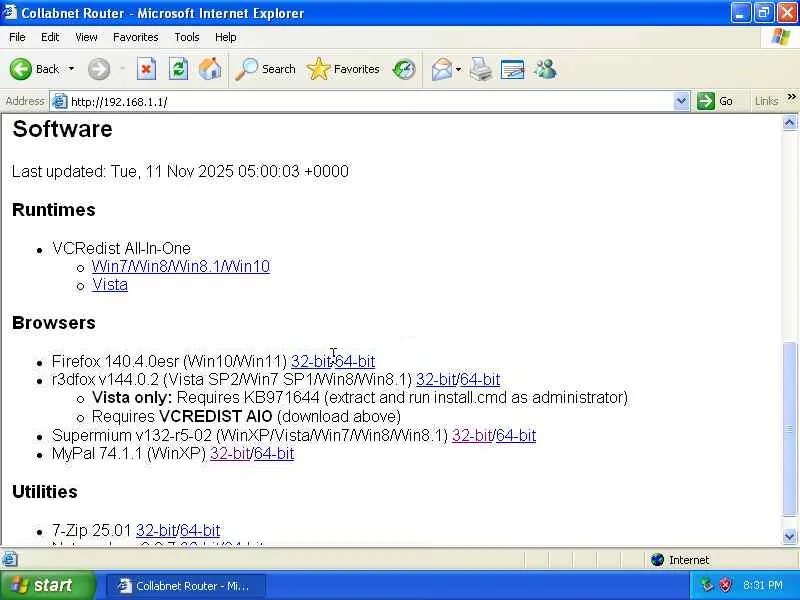Click the green Go button
This screenshot has height=600, width=800.
(x=715, y=102)
